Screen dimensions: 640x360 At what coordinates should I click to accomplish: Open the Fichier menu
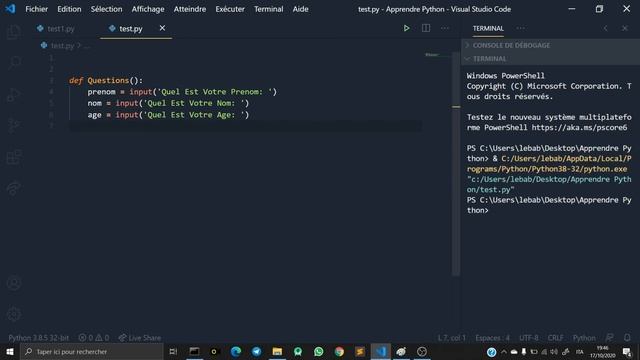[x=36, y=9]
